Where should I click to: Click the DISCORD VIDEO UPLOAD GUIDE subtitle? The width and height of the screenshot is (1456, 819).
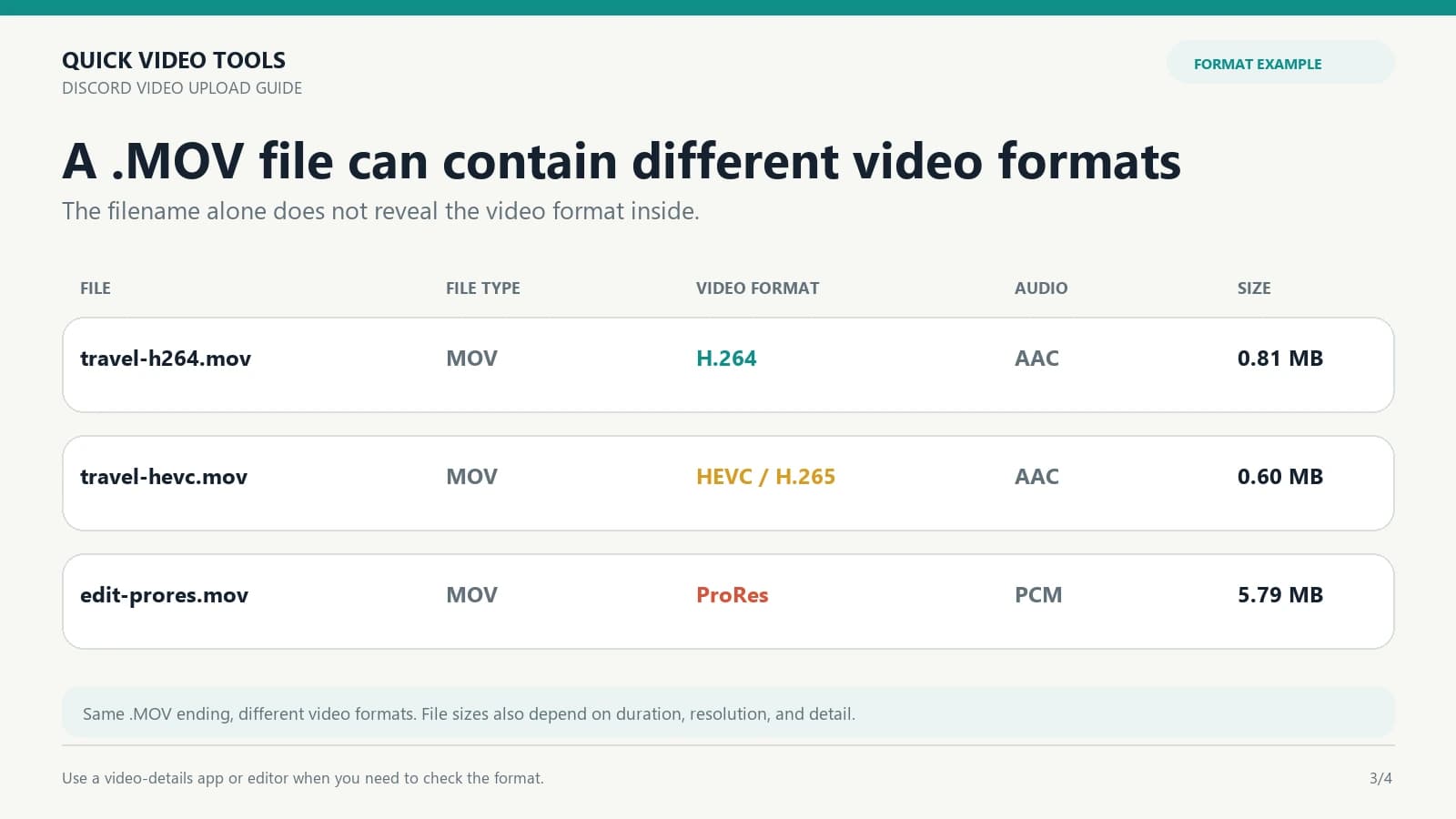[182, 88]
